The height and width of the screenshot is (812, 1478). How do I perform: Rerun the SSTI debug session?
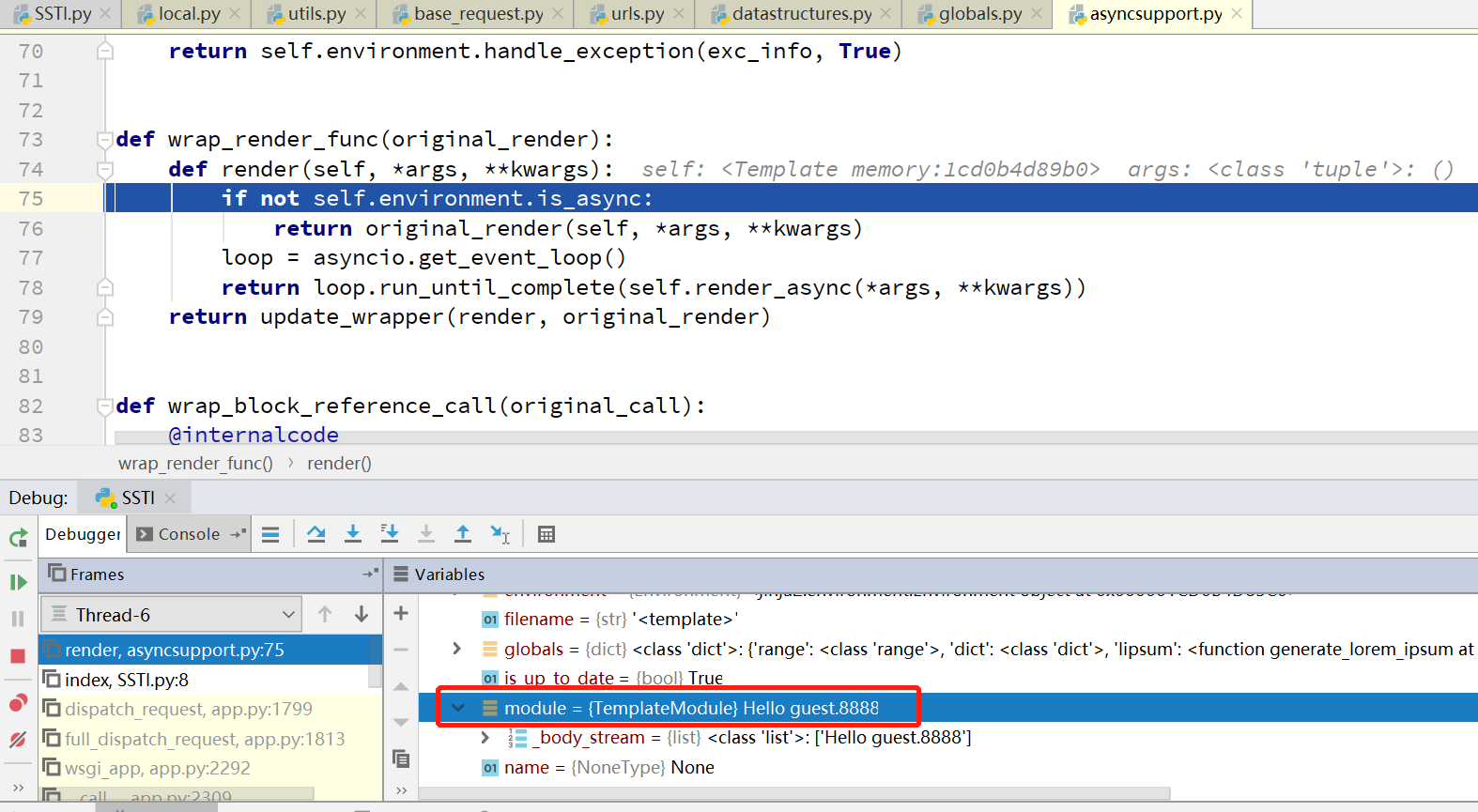point(18,538)
